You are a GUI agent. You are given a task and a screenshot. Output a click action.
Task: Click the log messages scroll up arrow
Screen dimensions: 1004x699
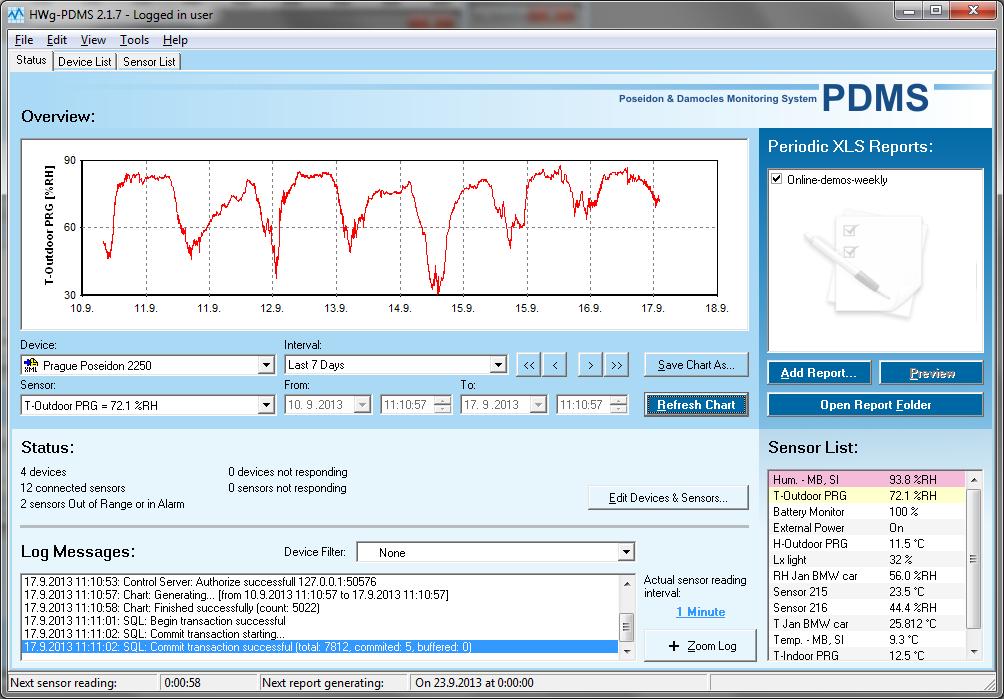click(x=627, y=583)
